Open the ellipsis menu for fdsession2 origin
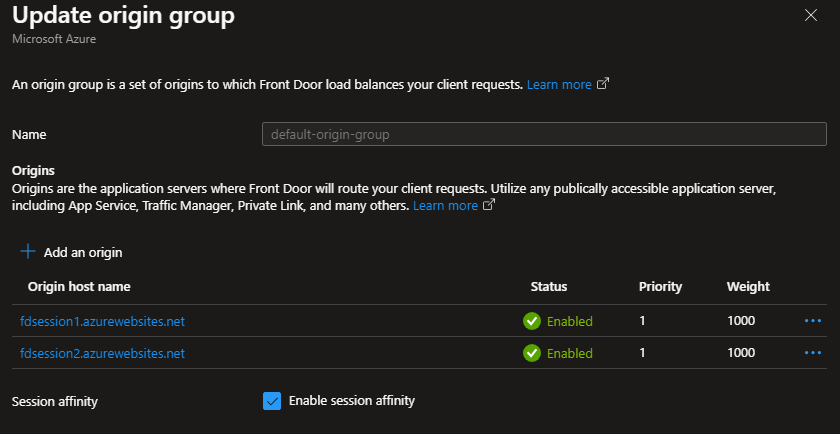The height and width of the screenshot is (434, 840). tap(813, 353)
